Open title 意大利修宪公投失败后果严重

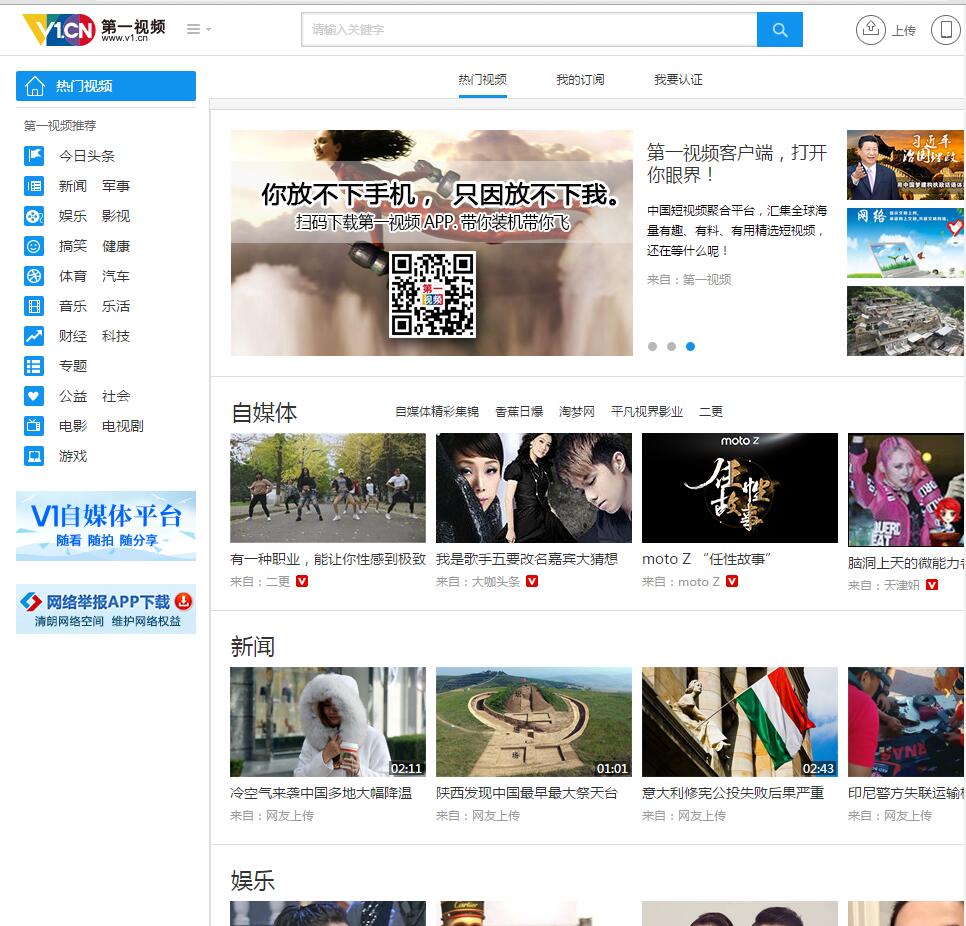(x=733, y=793)
